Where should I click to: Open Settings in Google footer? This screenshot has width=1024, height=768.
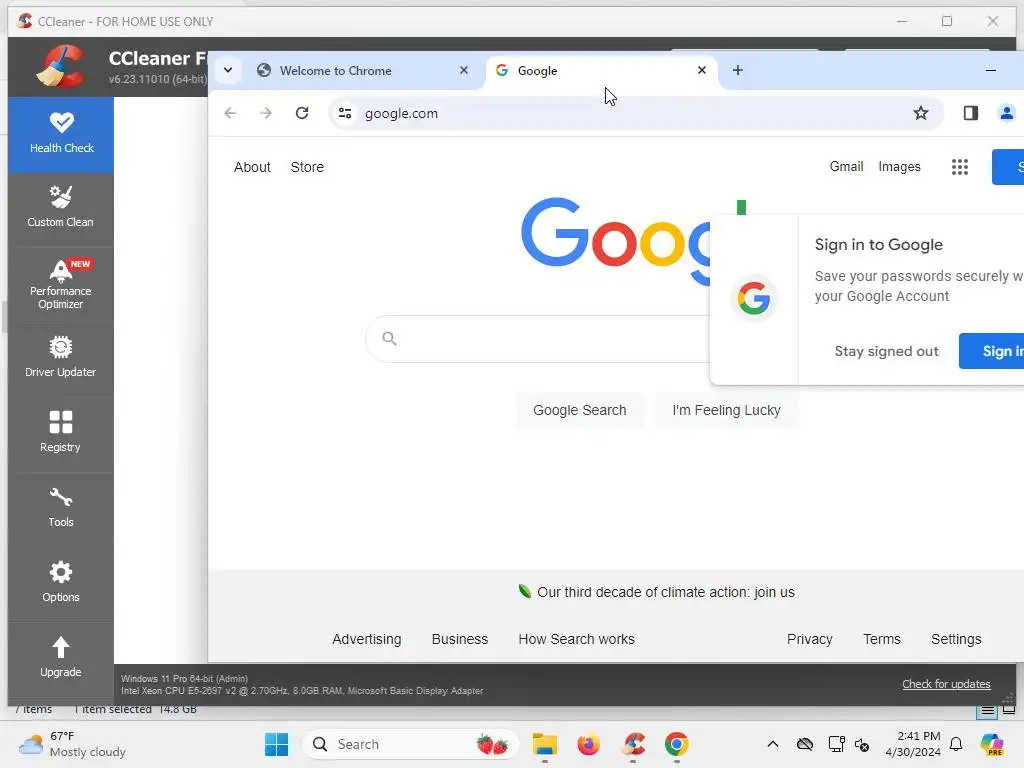click(x=956, y=639)
